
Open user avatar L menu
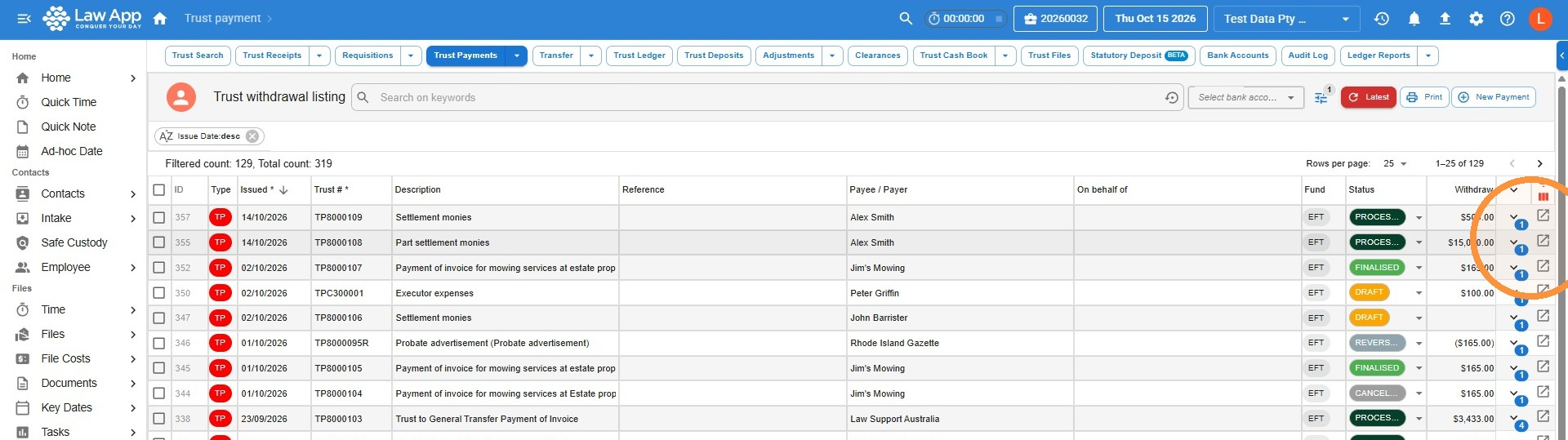tap(1540, 19)
